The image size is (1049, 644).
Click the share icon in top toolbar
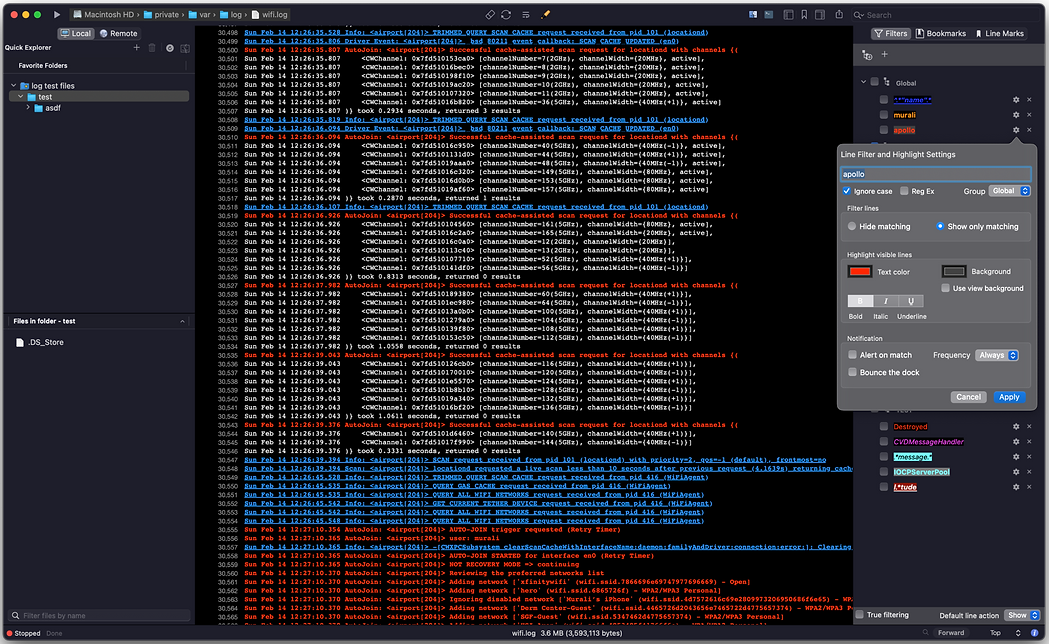click(x=839, y=14)
